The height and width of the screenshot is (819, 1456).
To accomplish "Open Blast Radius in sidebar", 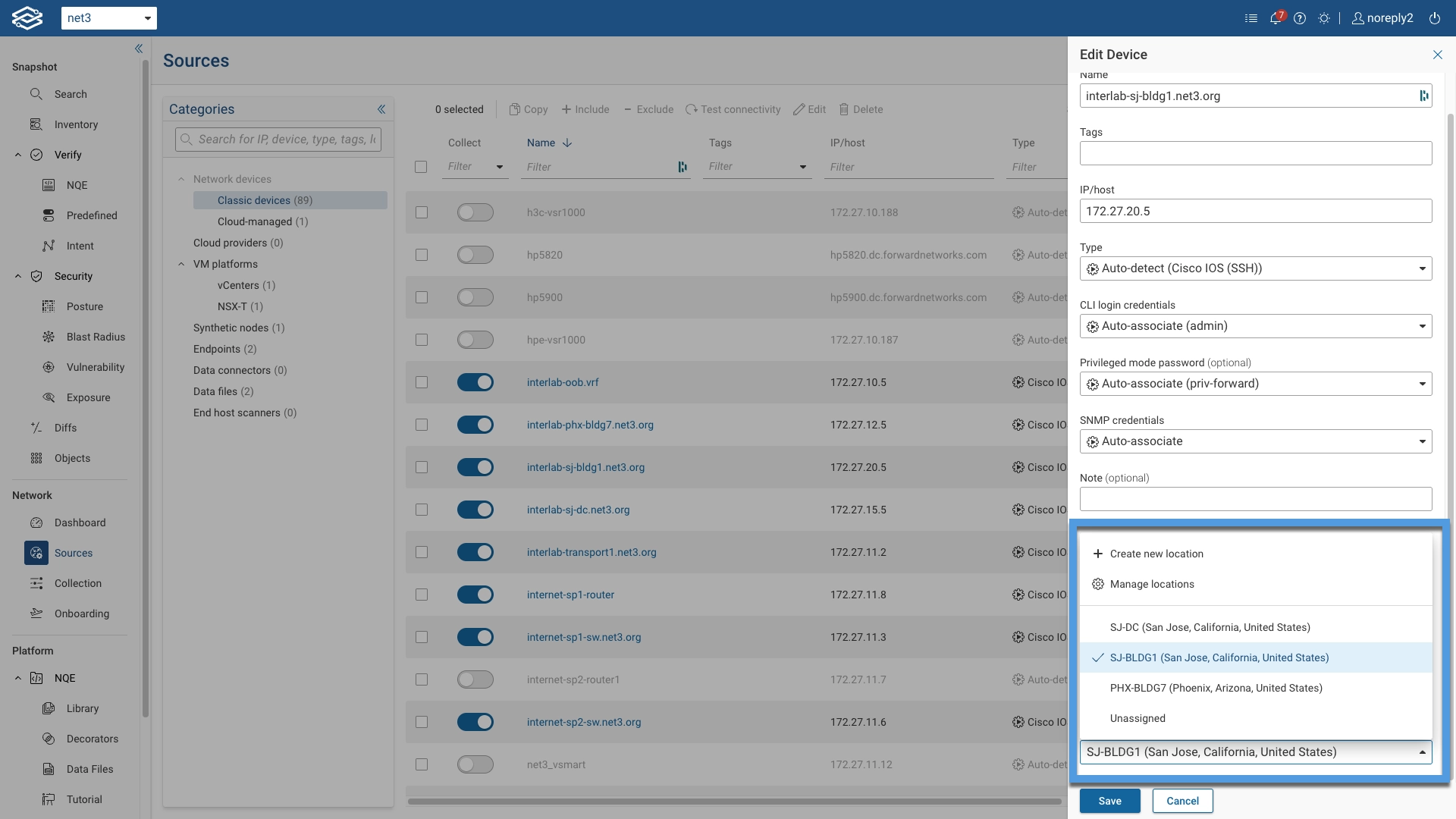I will (96, 337).
